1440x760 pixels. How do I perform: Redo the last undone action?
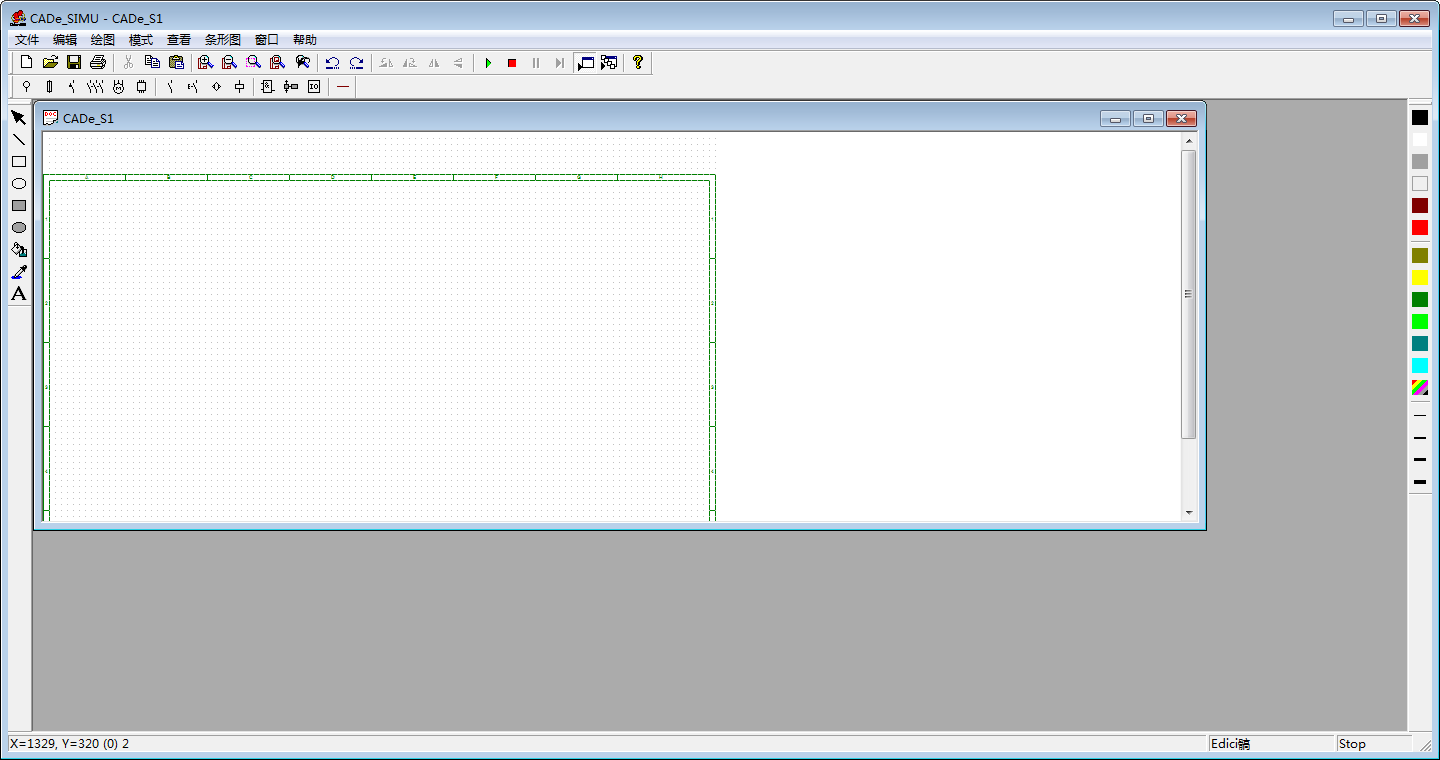coord(356,62)
